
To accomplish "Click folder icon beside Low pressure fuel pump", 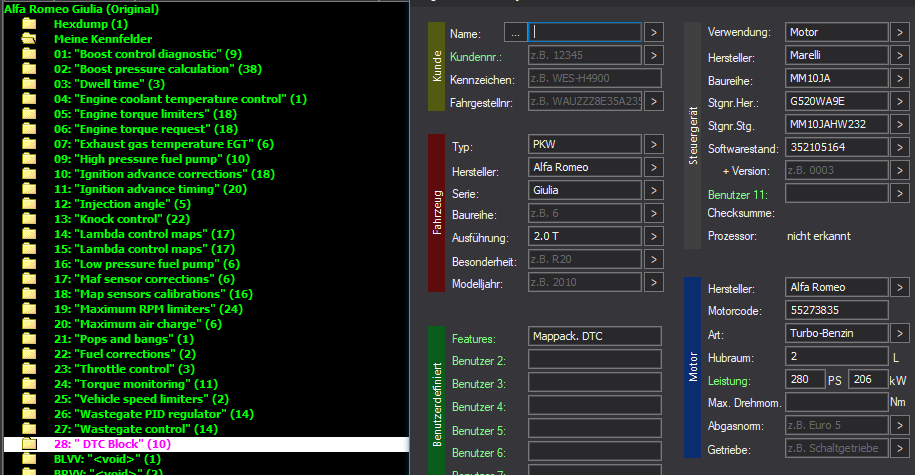I will [x=29, y=264].
